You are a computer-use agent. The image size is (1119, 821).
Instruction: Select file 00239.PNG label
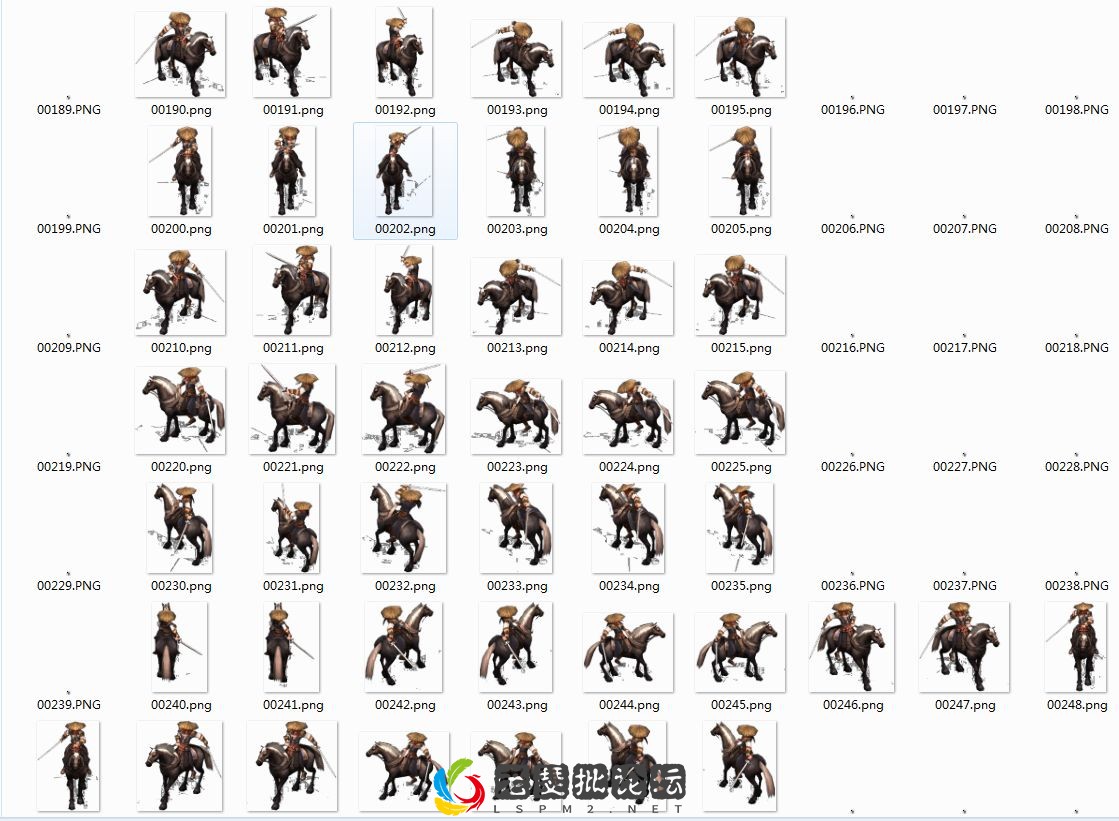pos(69,705)
